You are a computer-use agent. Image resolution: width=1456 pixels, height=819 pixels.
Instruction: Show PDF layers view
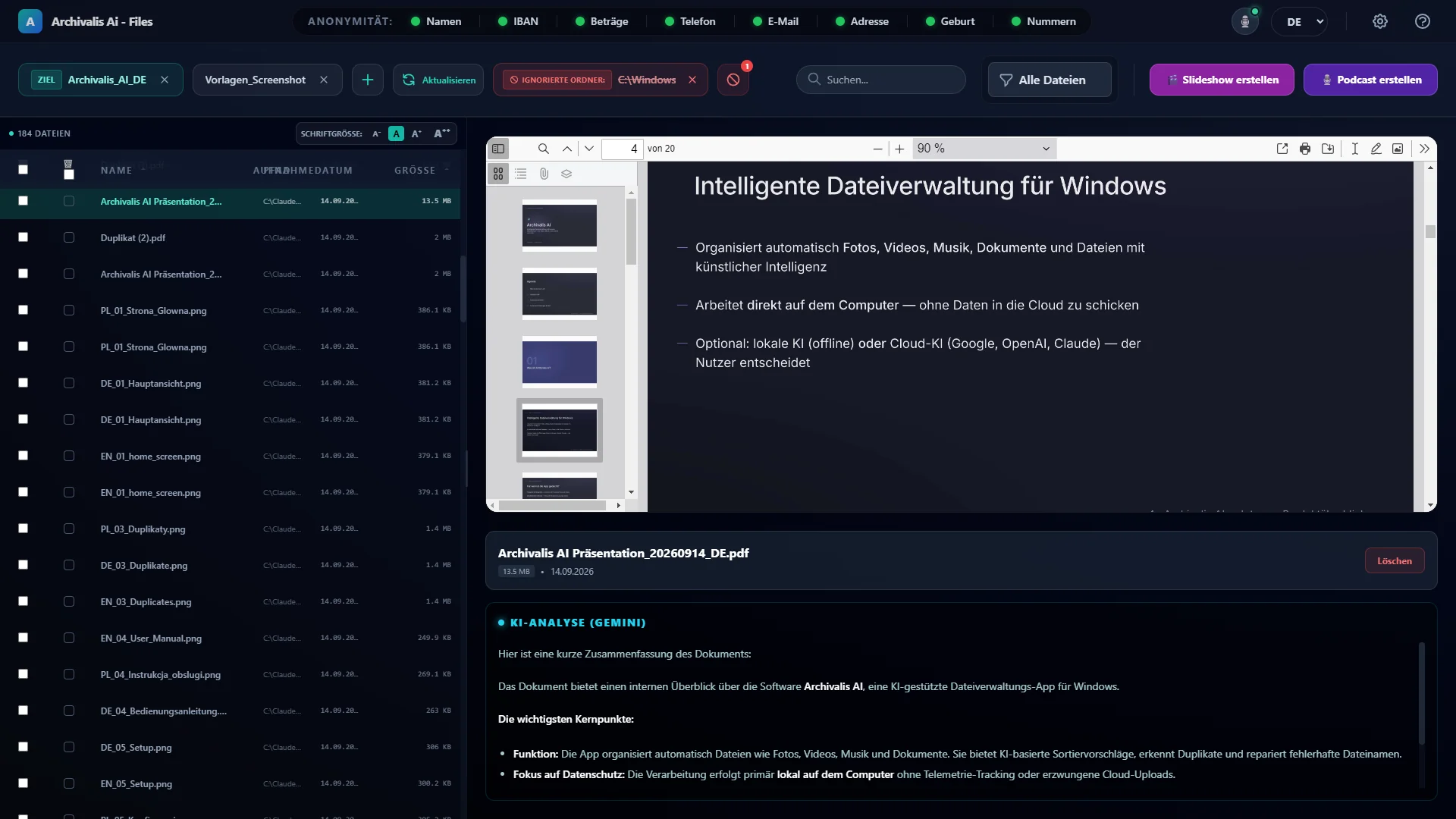click(566, 174)
